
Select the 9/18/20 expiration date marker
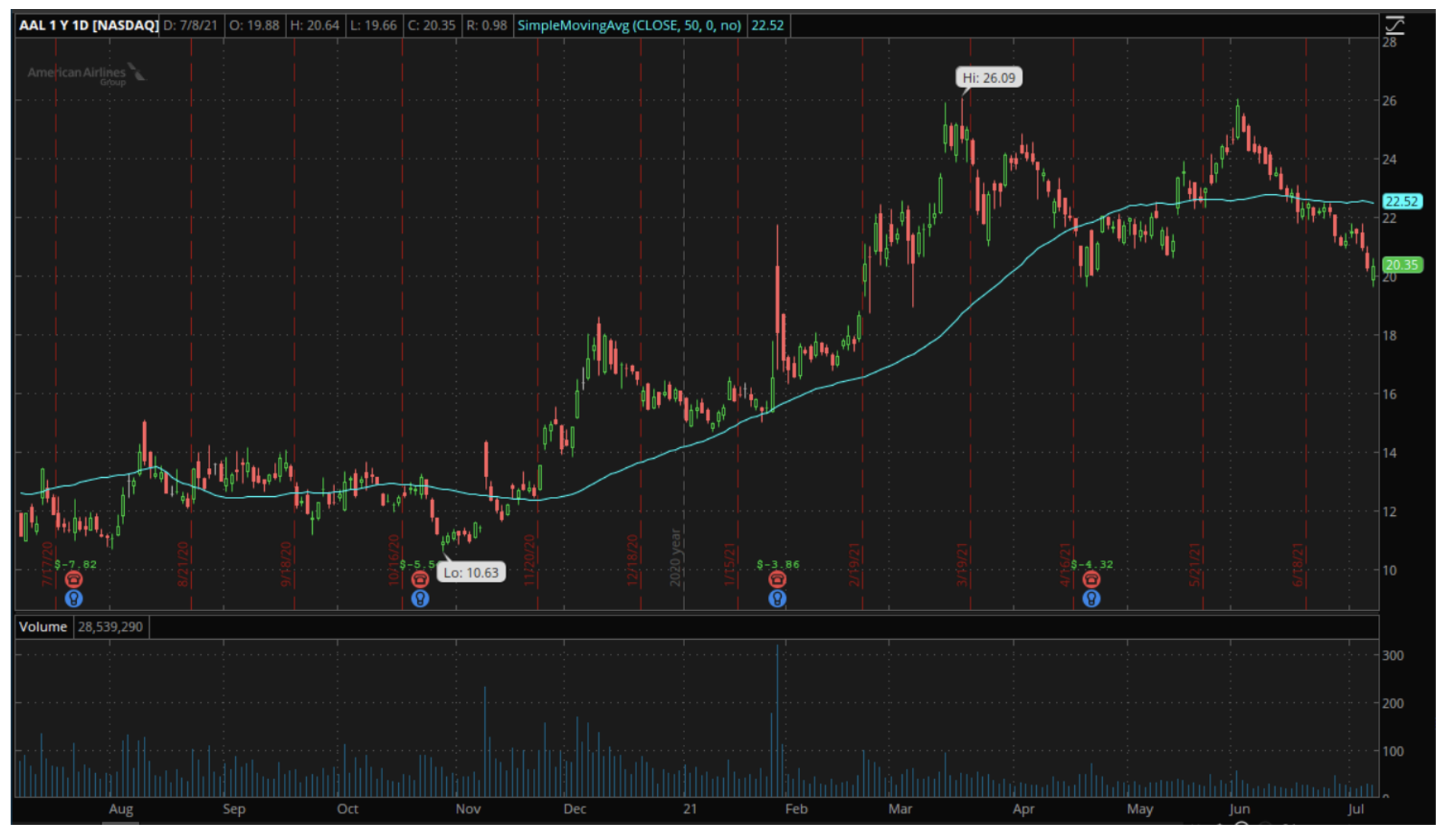click(x=286, y=564)
